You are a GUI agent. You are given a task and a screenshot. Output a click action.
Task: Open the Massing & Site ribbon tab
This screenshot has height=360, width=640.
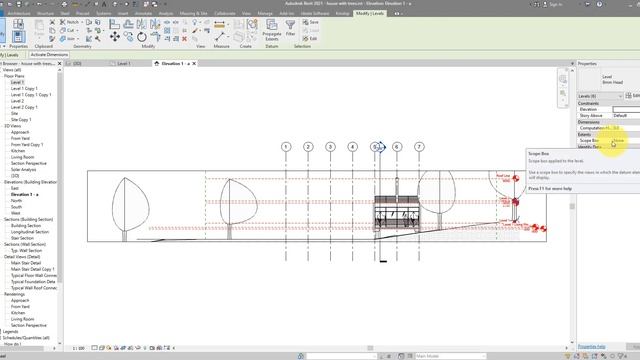coord(193,13)
